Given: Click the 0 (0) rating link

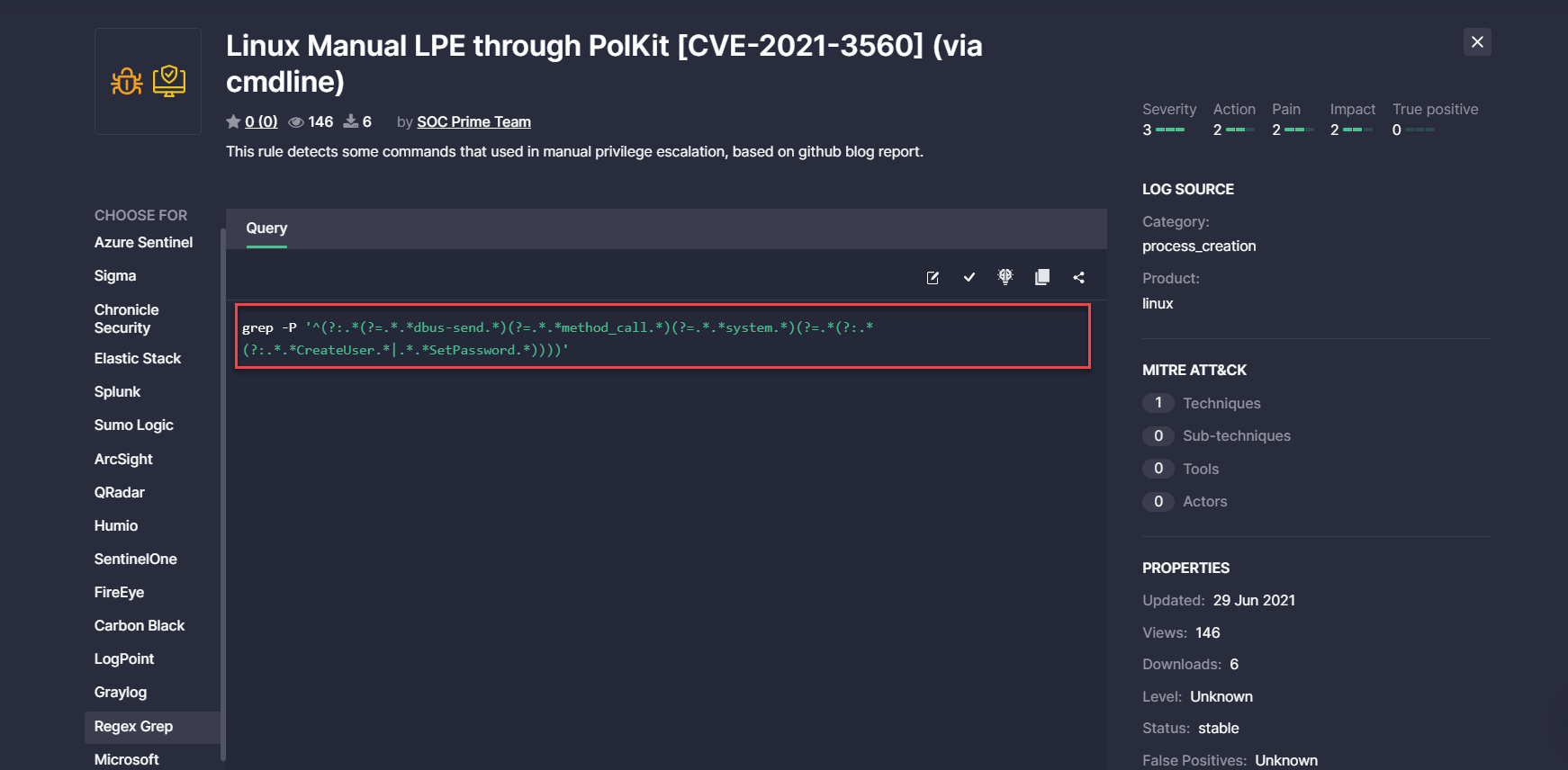Looking at the screenshot, I should tap(261, 122).
